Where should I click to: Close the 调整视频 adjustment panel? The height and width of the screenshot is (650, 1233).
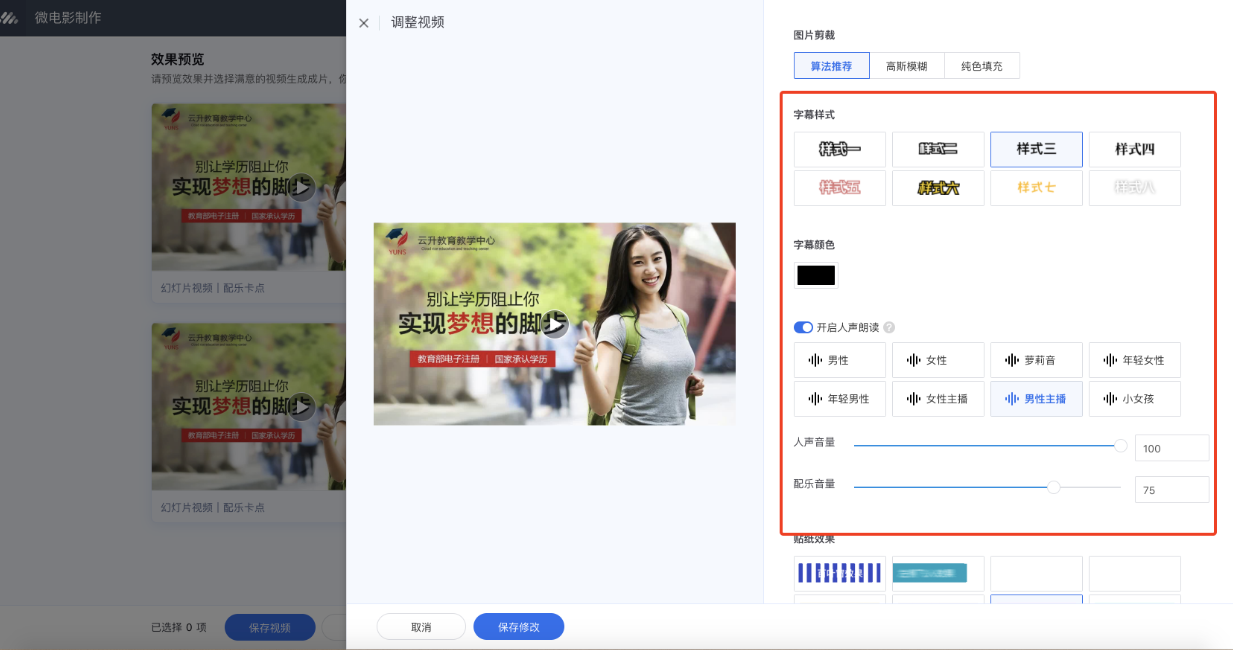click(363, 23)
